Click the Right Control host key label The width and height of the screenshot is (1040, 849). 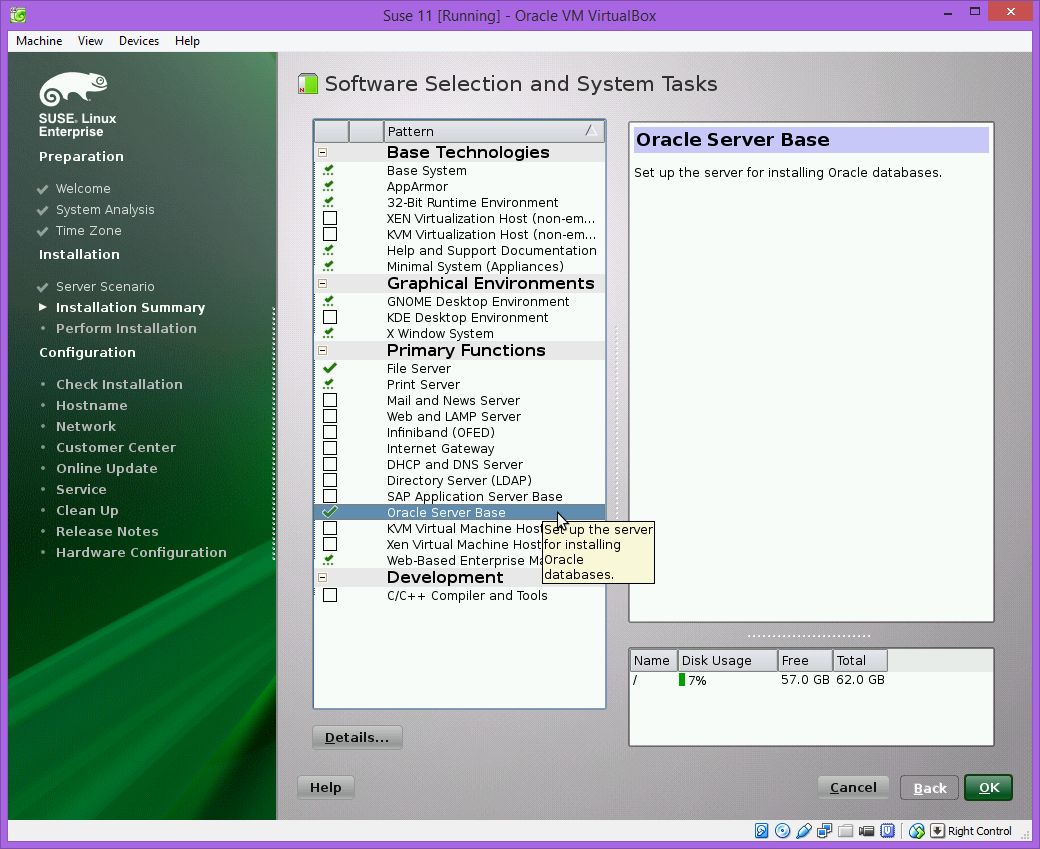tap(980, 831)
